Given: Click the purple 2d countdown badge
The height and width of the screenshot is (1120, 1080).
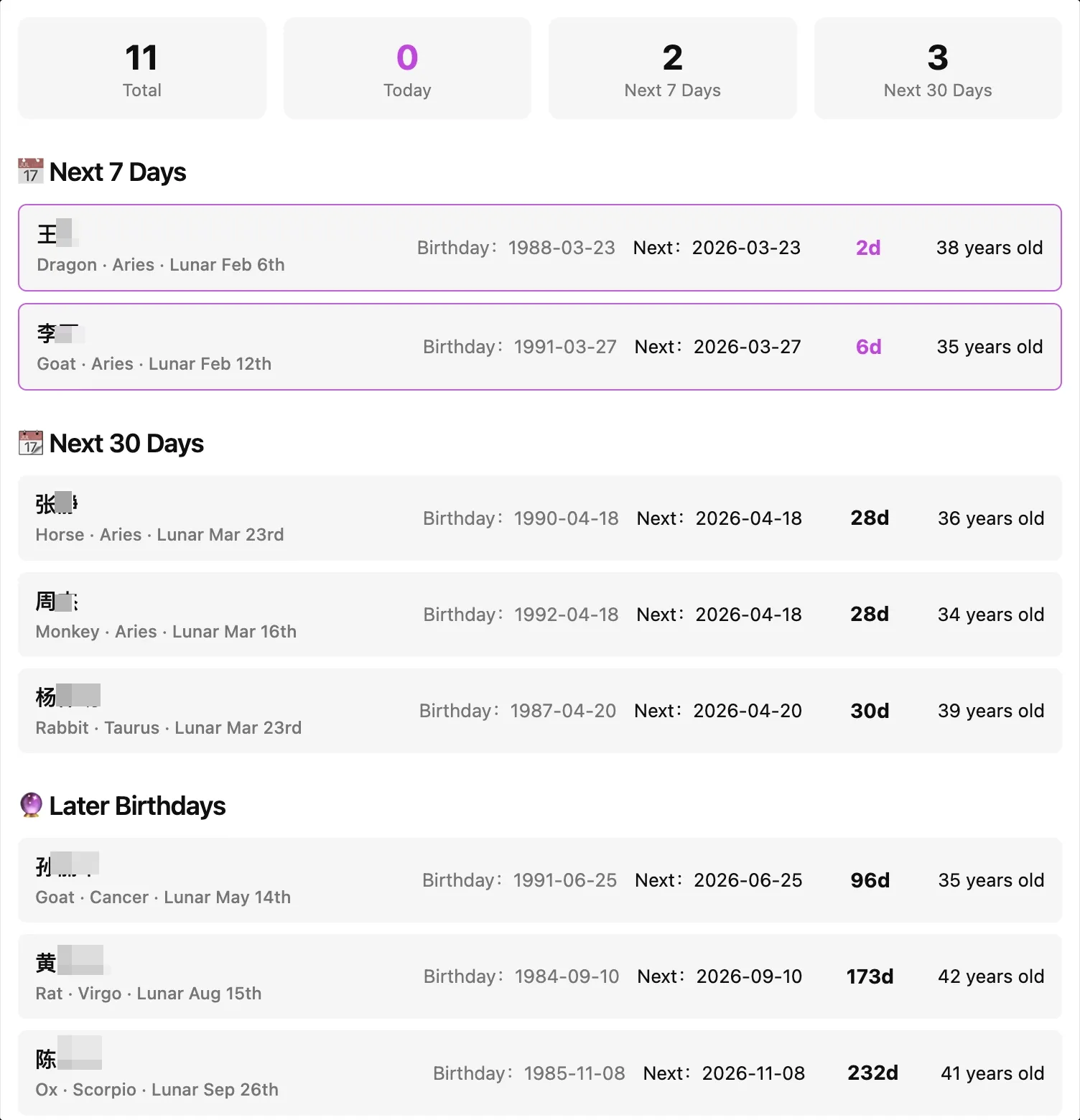Looking at the screenshot, I should [x=868, y=248].
